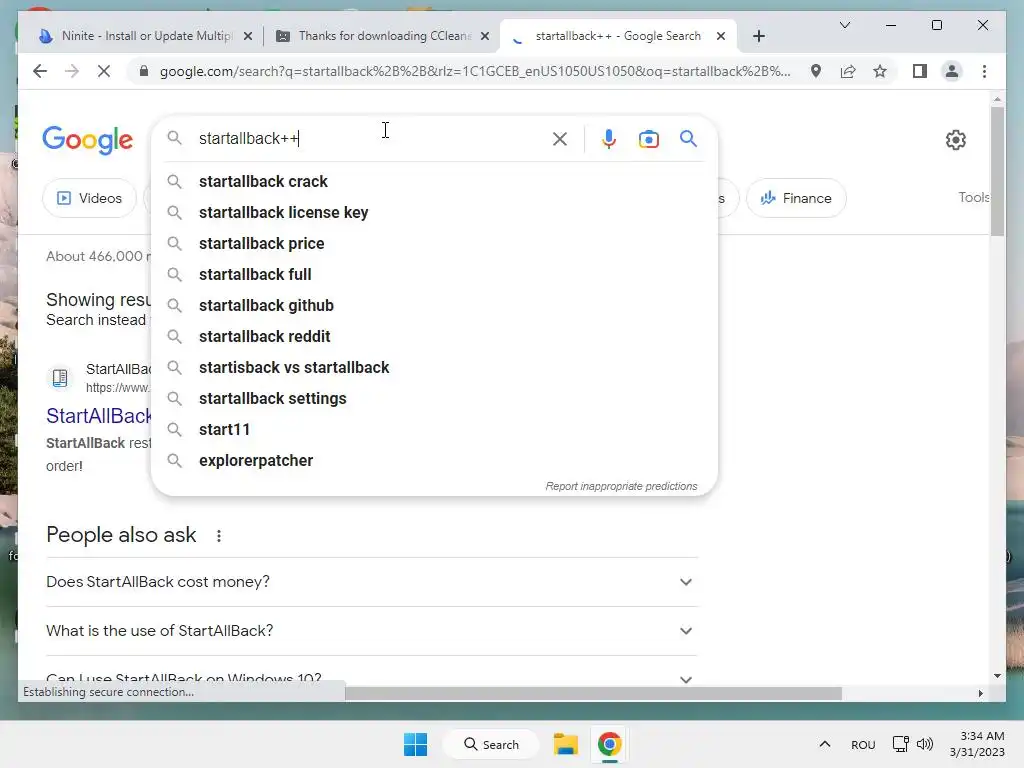Clear the search box with the X icon
Screen dimensions: 1024x768
(560, 139)
